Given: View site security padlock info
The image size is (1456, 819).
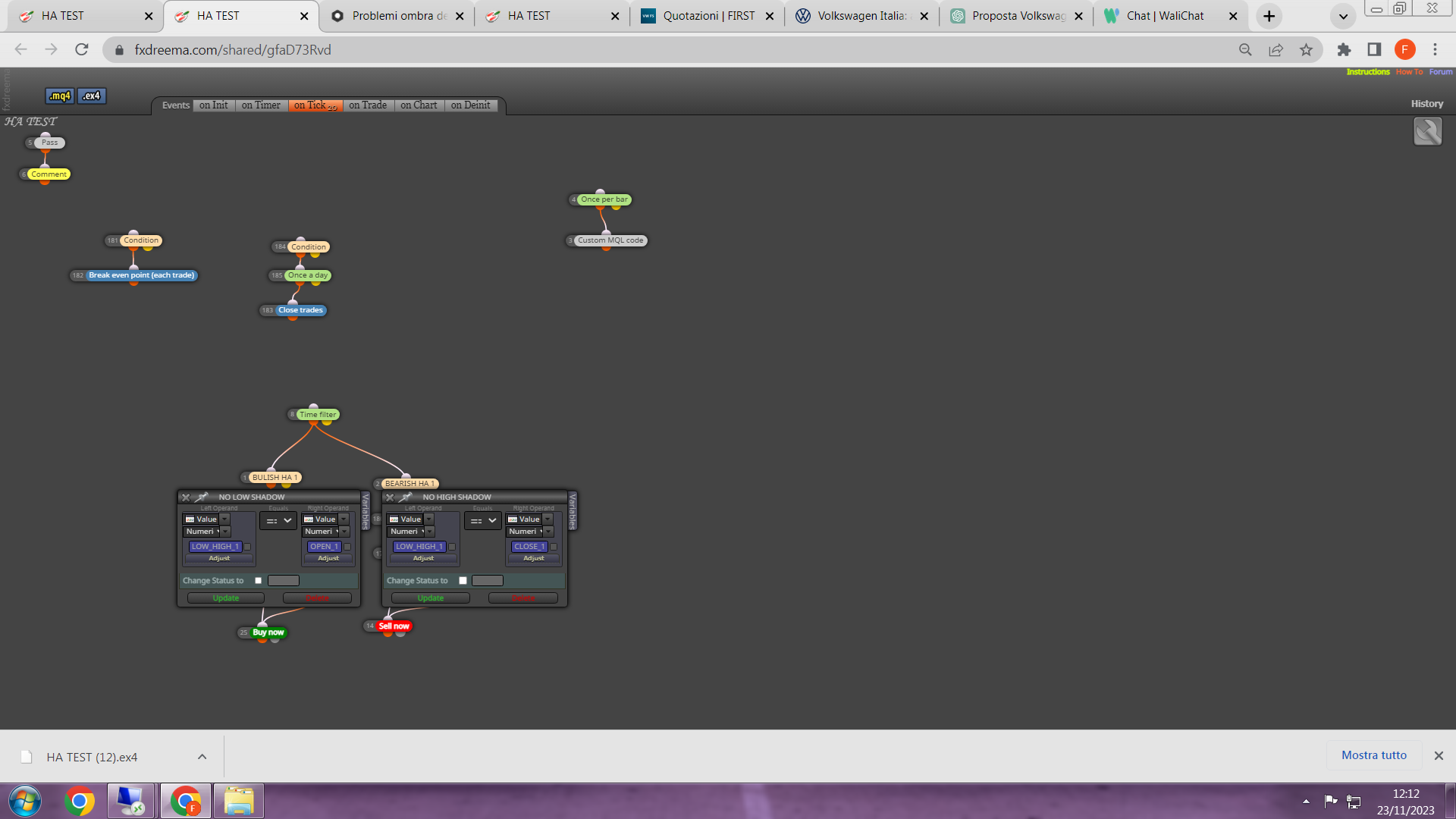Looking at the screenshot, I should [x=119, y=50].
